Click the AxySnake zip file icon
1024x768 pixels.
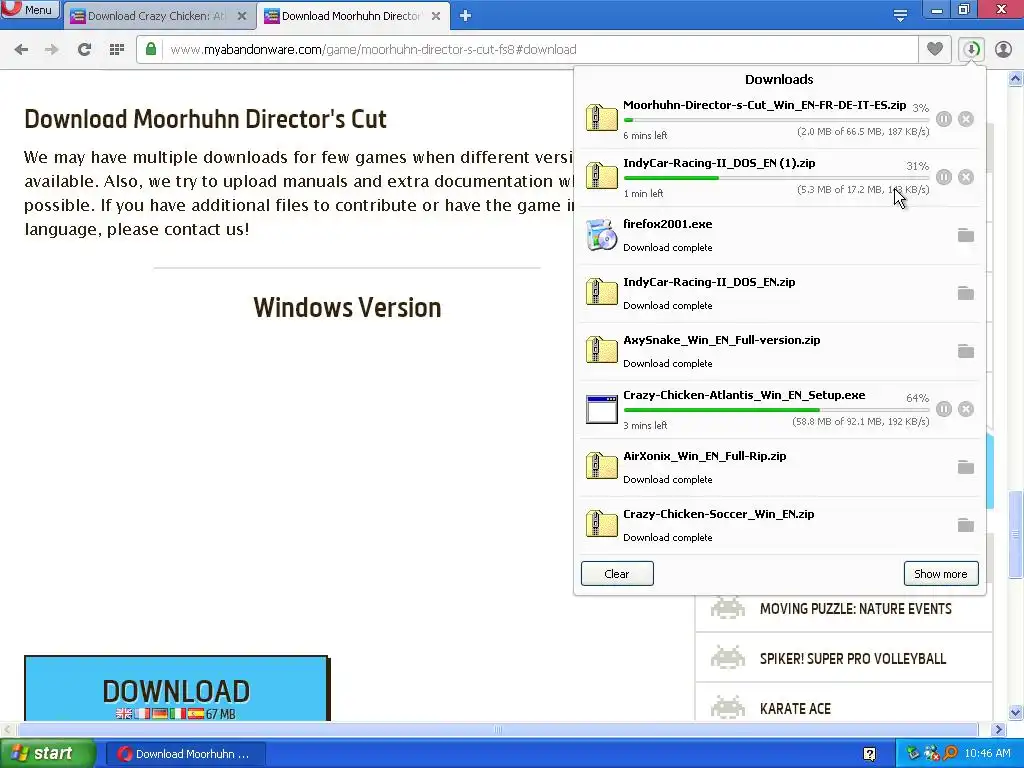[x=601, y=350]
